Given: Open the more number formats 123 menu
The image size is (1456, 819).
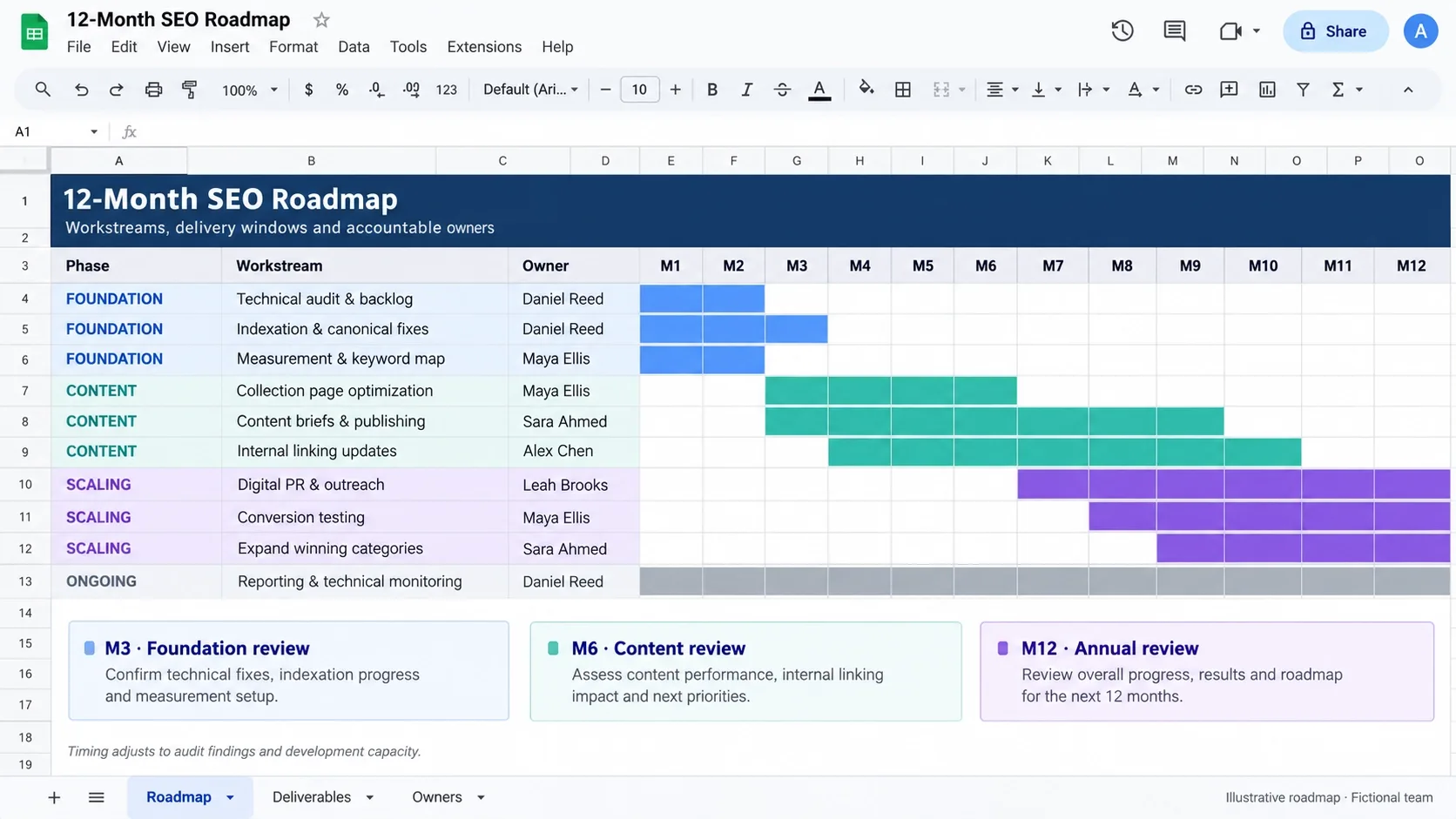Looking at the screenshot, I should coord(446,90).
